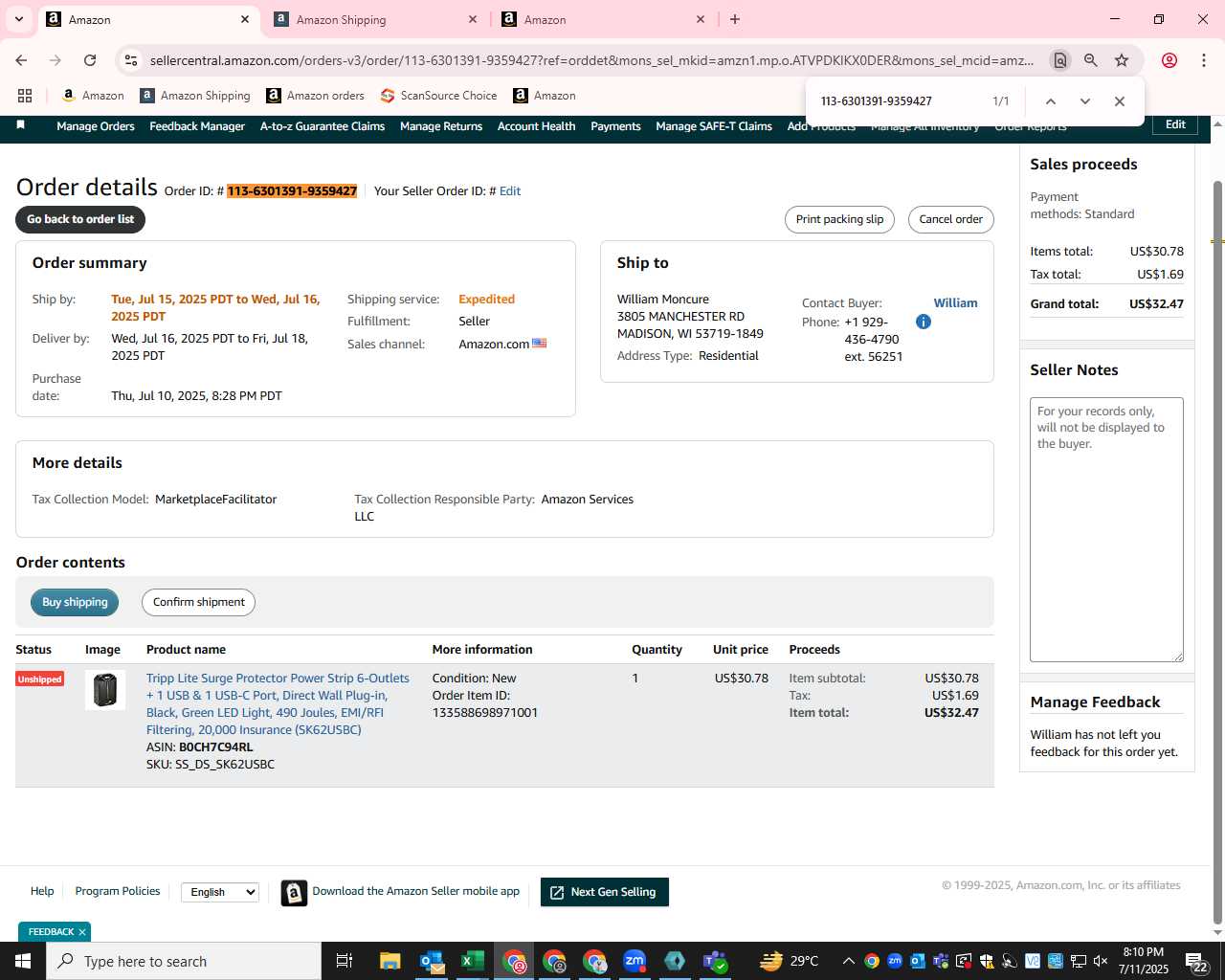Open the zoom magnifier icon in the address bar
1225x980 pixels.
1091,60
